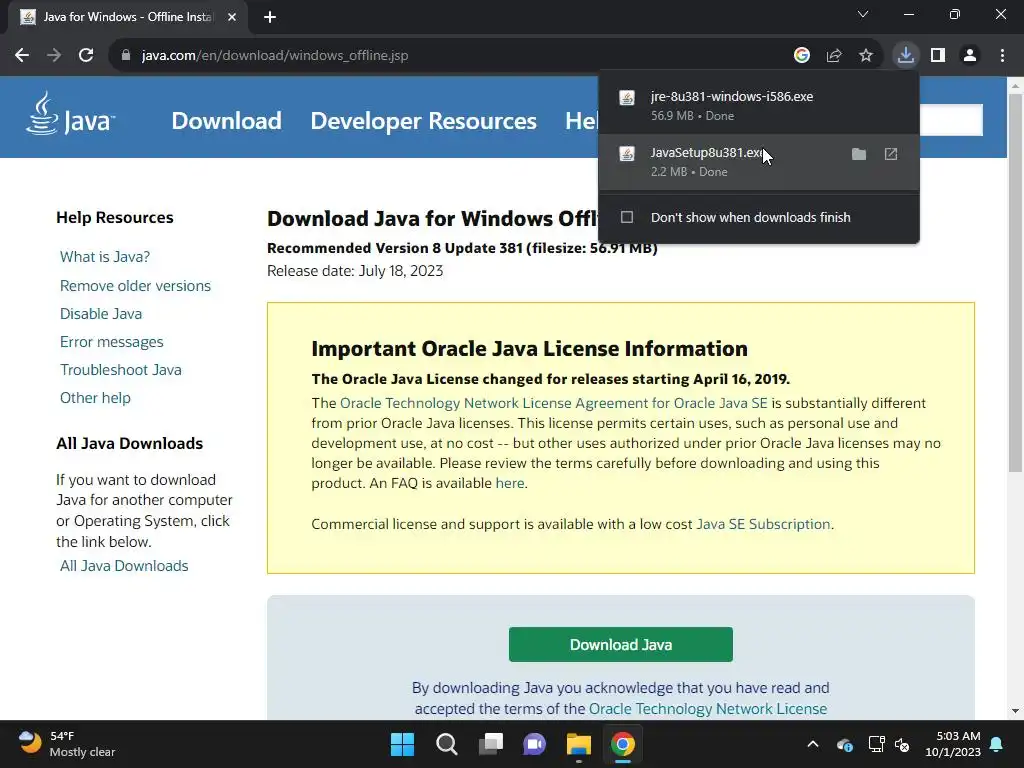The width and height of the screenshot is (1024, 768).
Task: Click the site search box in header
Action: pos(951,120)
